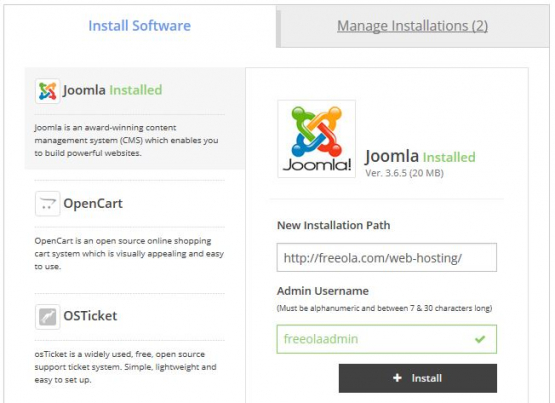Click the plus icon on the Install button
The height and width of the screenshot is (403, 555).
pyautogui.click(x=397, y=378)
